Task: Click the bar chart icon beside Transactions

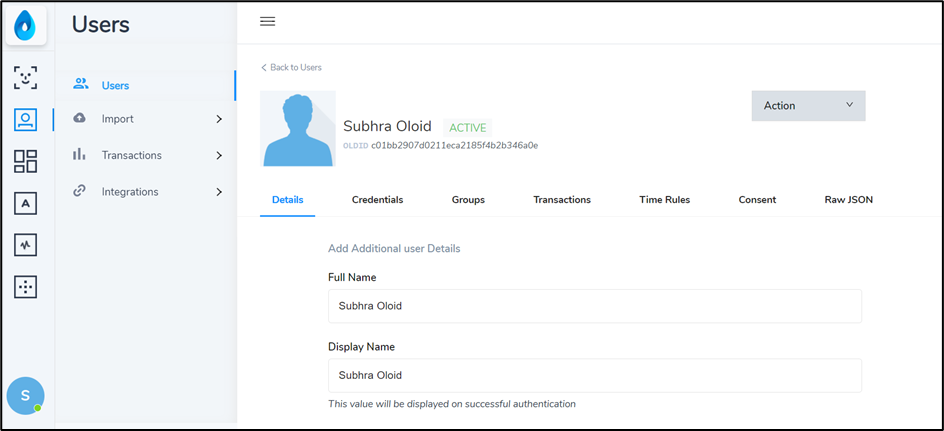Action: [x=79, y=155]
